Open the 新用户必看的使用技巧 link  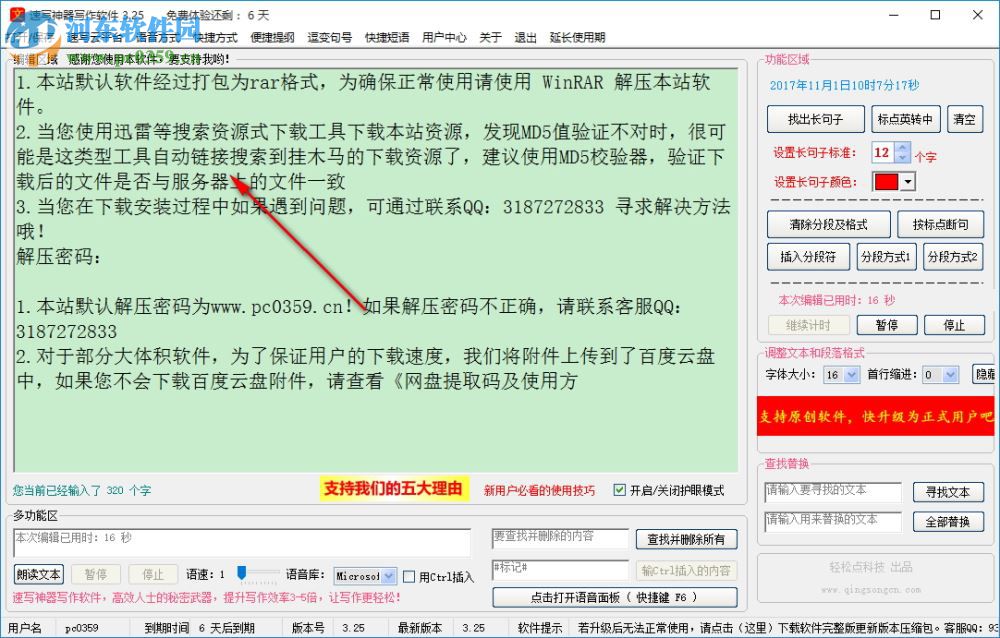point(539,490)
